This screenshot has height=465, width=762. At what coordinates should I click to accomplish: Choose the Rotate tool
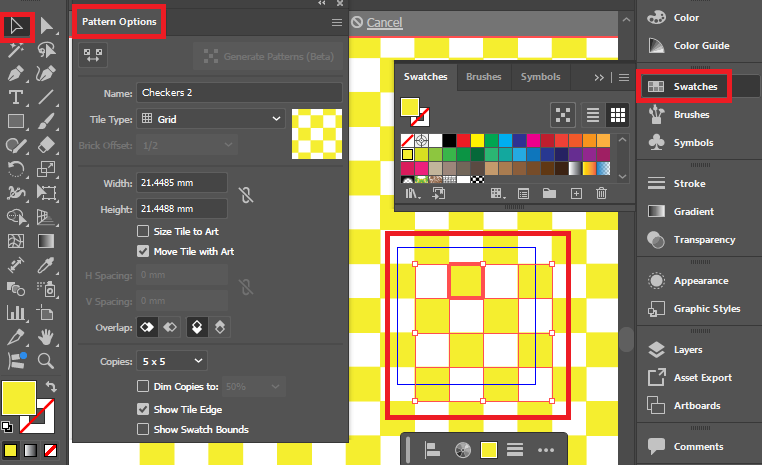[x=16, y=169]
